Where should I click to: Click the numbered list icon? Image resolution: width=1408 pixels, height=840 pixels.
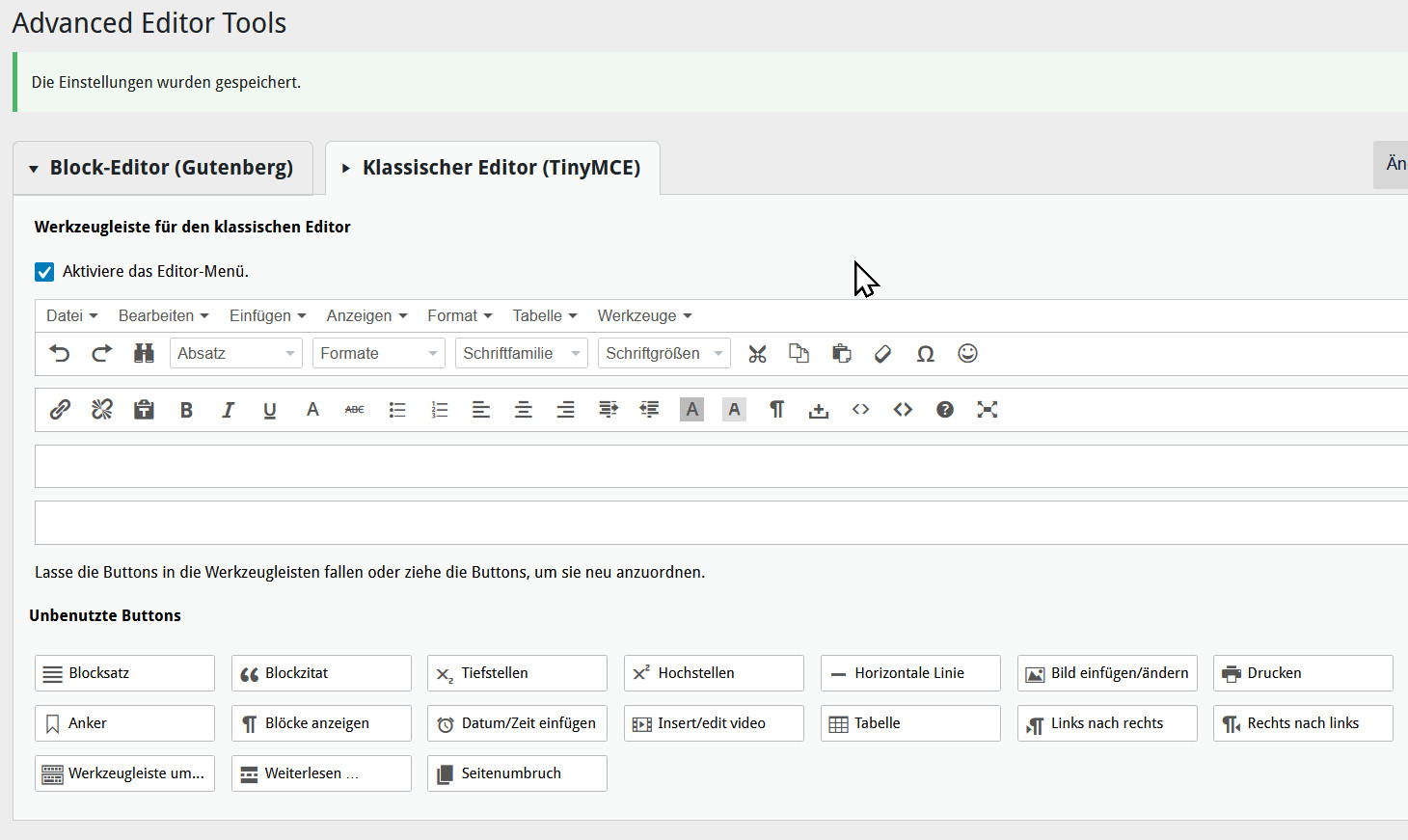pos(439,410)
